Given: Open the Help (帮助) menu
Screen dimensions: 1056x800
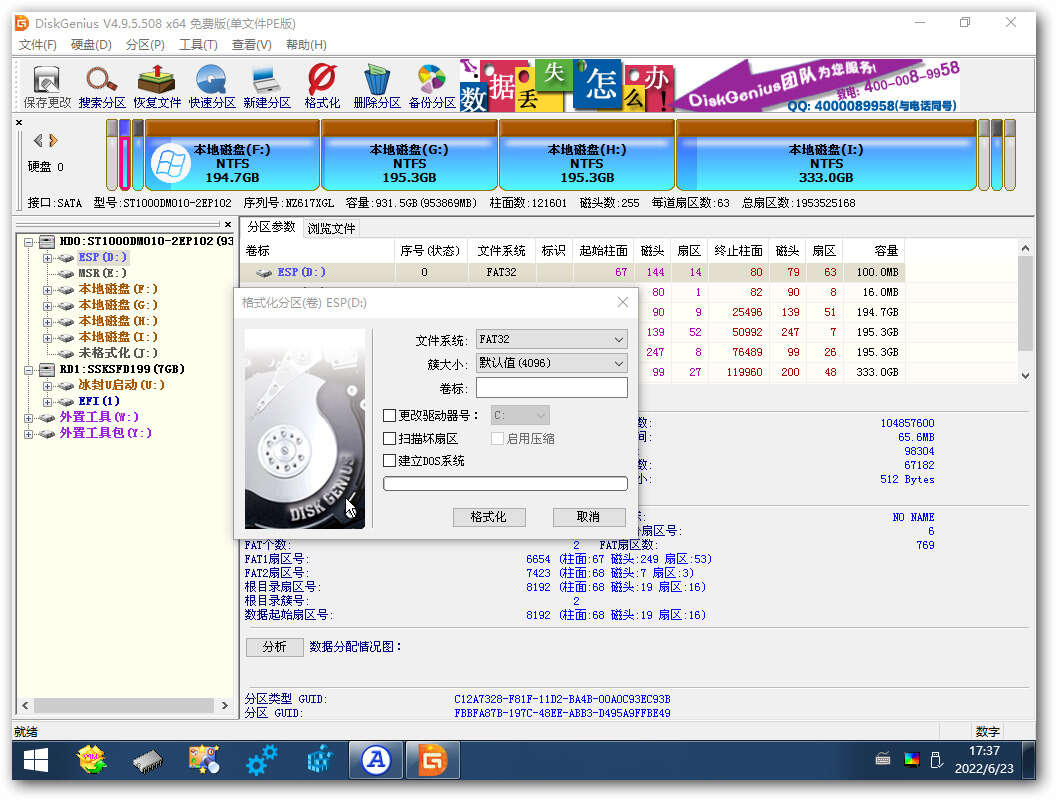Looking at the screenshot, I should pos(306,44).
